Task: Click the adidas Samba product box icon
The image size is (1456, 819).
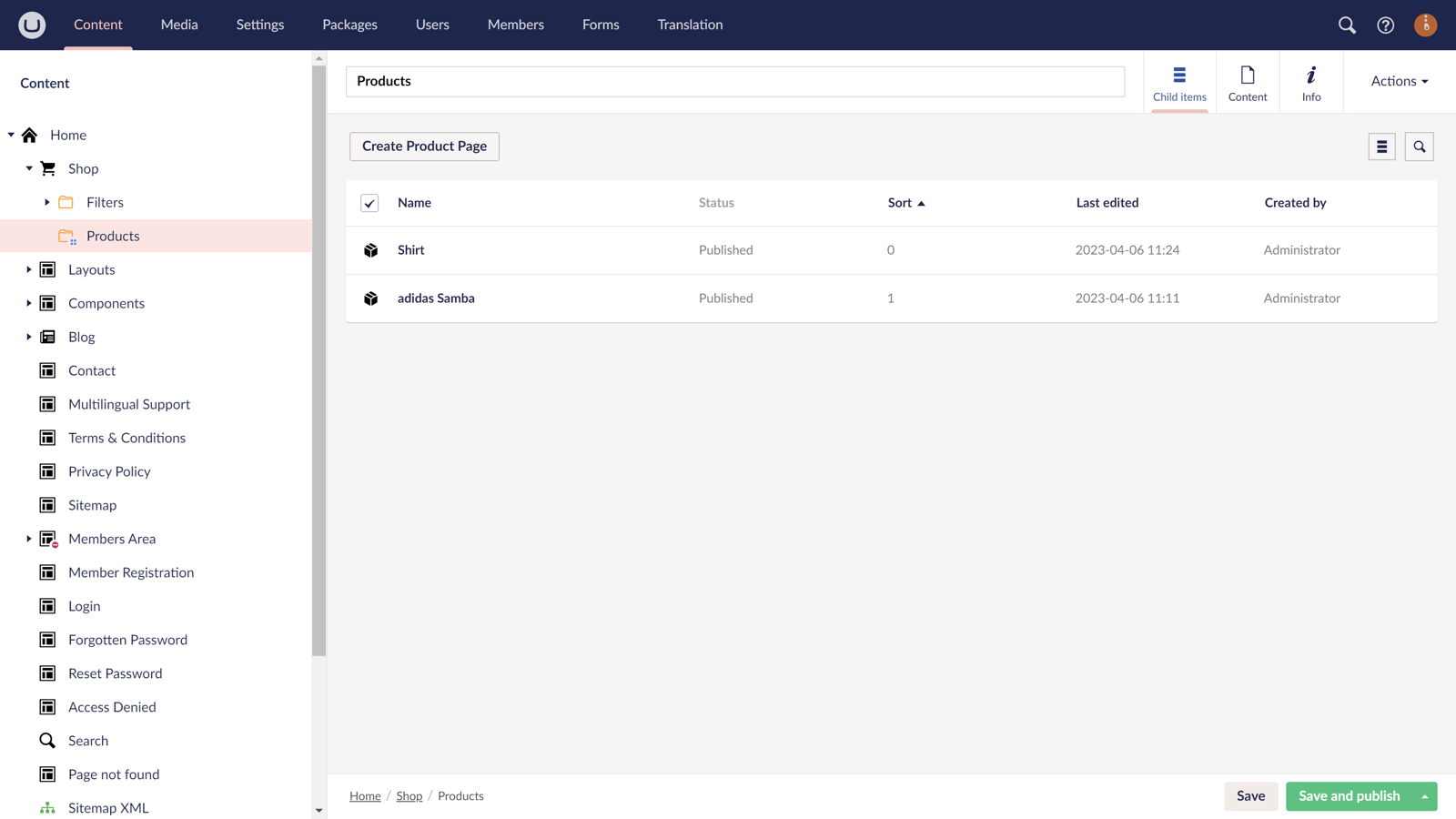Action: pyautogui.click(x=370, y=298)
